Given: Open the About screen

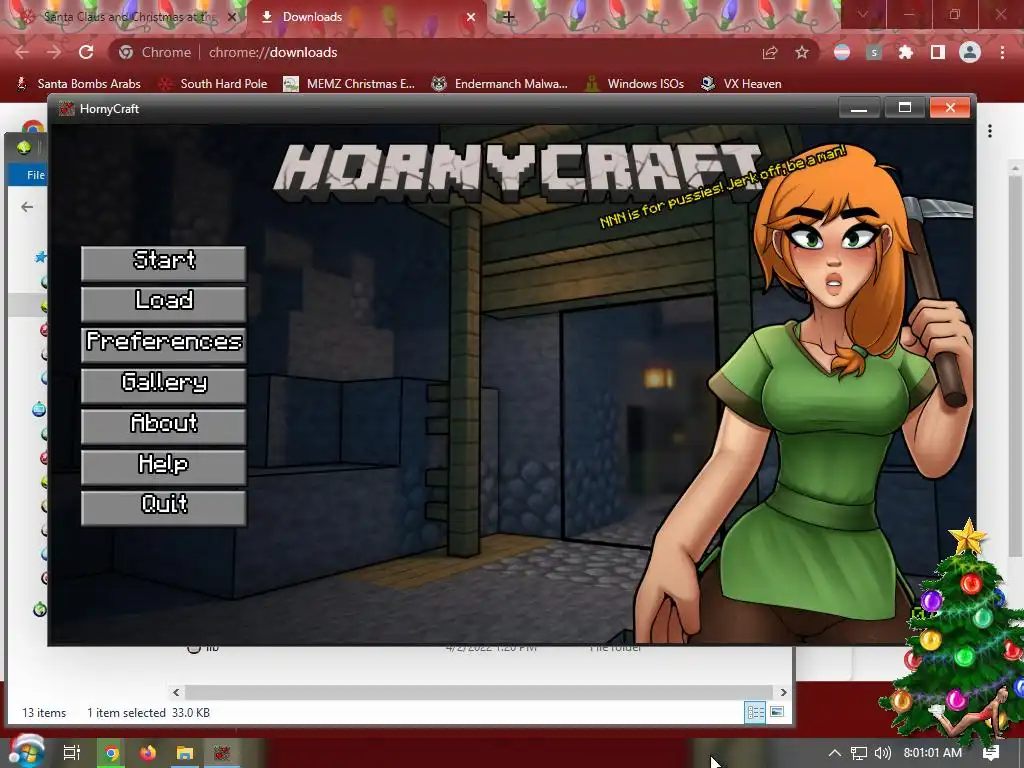Looking at the screenshot, I should [163, 426].
